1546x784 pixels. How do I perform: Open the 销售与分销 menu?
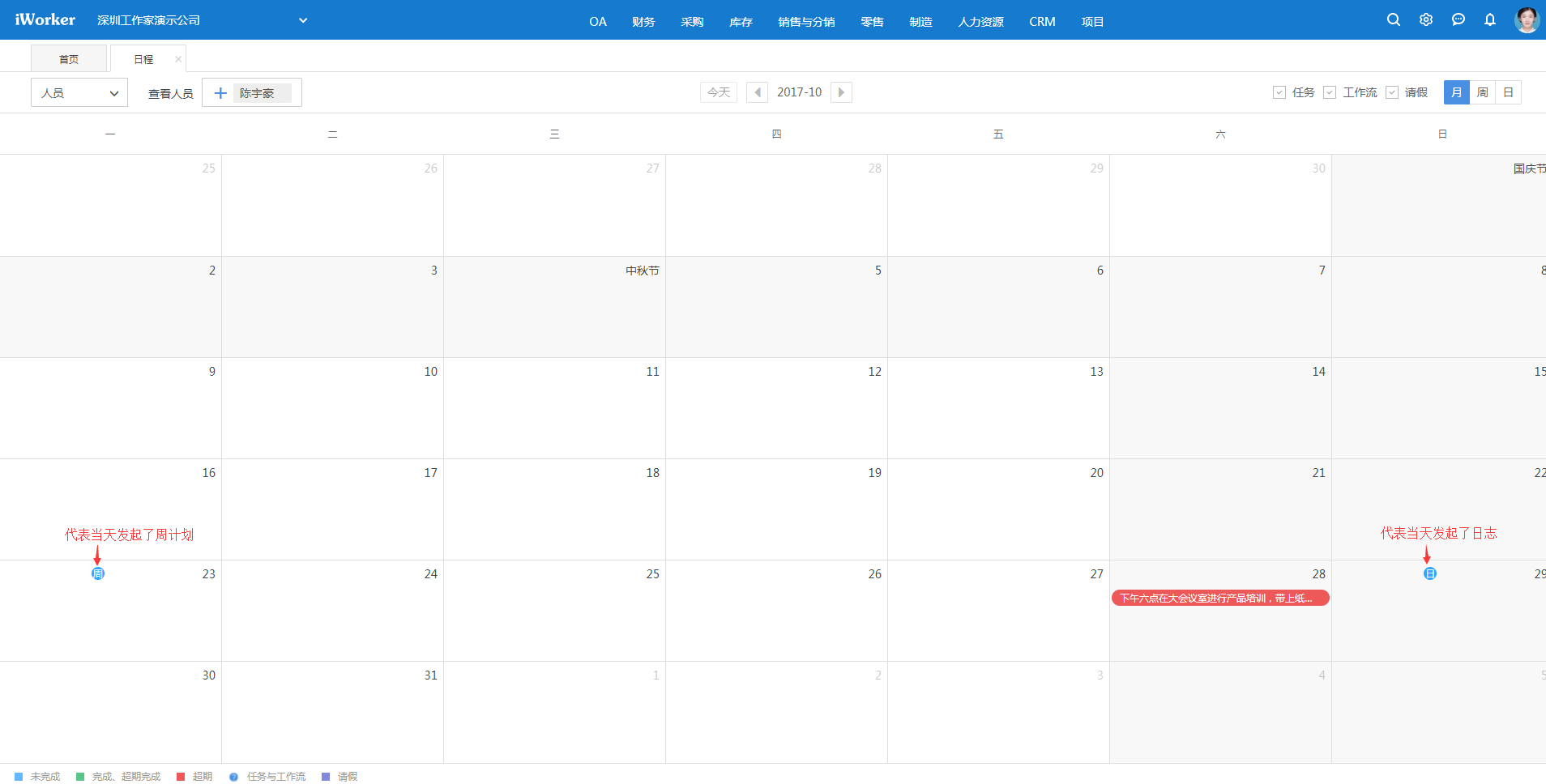point(807,22)
